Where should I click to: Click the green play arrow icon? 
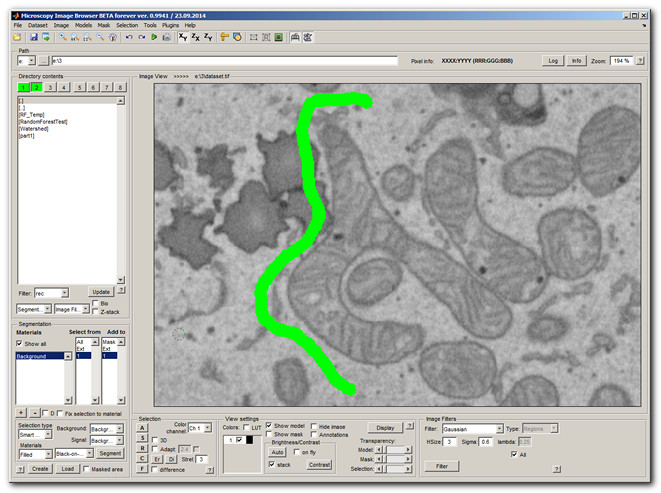tap(154, 37)
